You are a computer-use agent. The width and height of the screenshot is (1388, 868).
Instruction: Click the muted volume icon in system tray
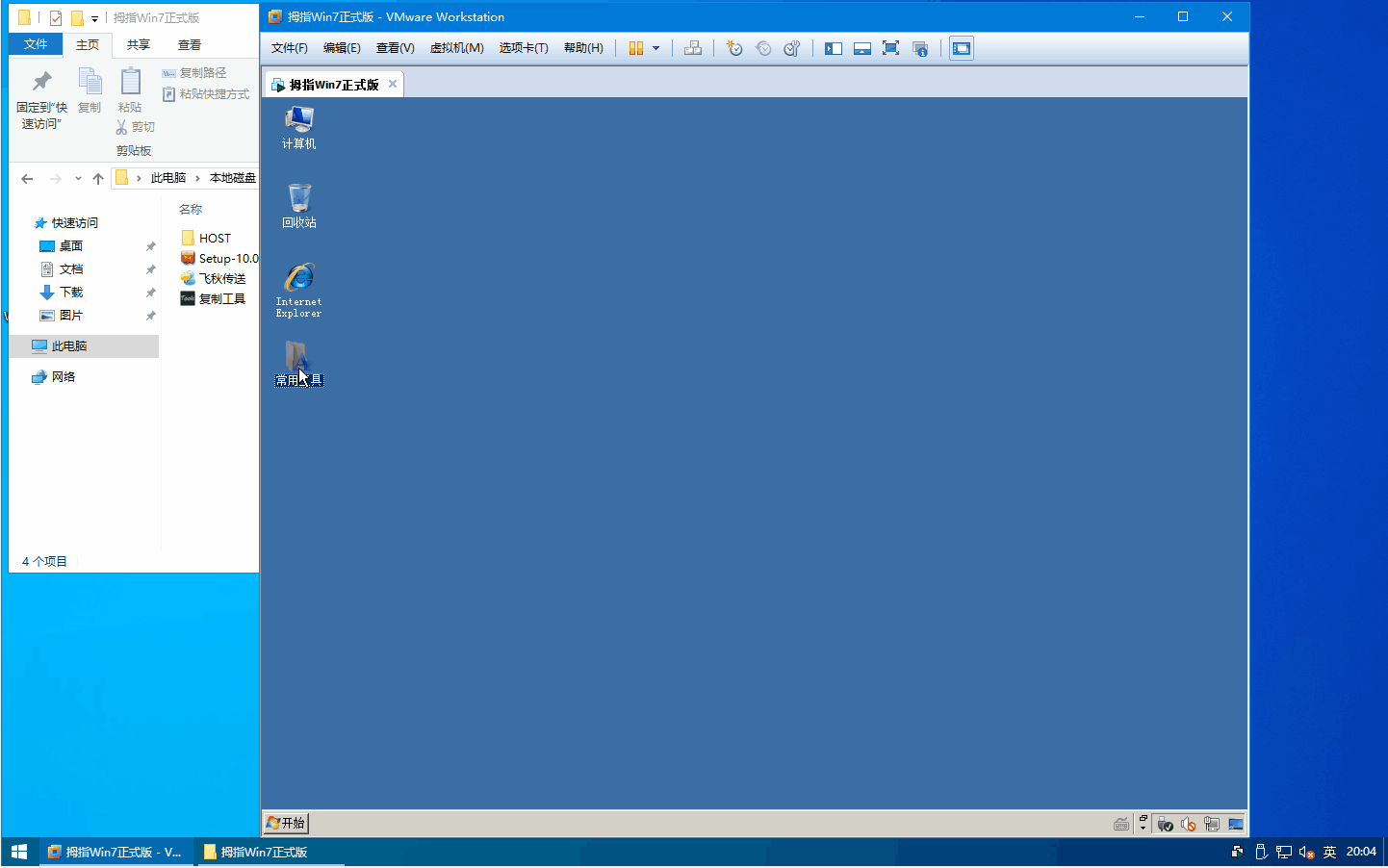(x=1306, y=853)
